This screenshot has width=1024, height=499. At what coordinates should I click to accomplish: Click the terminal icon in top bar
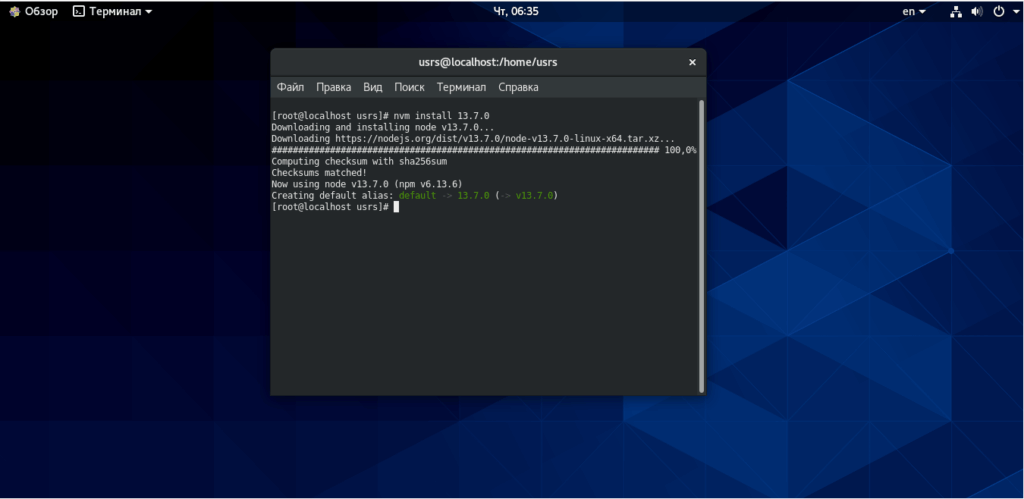point(79,11)
